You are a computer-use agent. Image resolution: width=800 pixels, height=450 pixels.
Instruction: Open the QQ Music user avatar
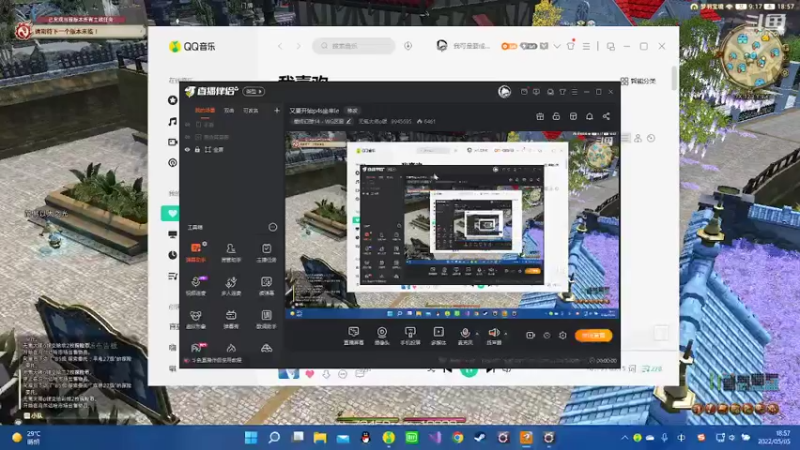click(x=442, y=46)
